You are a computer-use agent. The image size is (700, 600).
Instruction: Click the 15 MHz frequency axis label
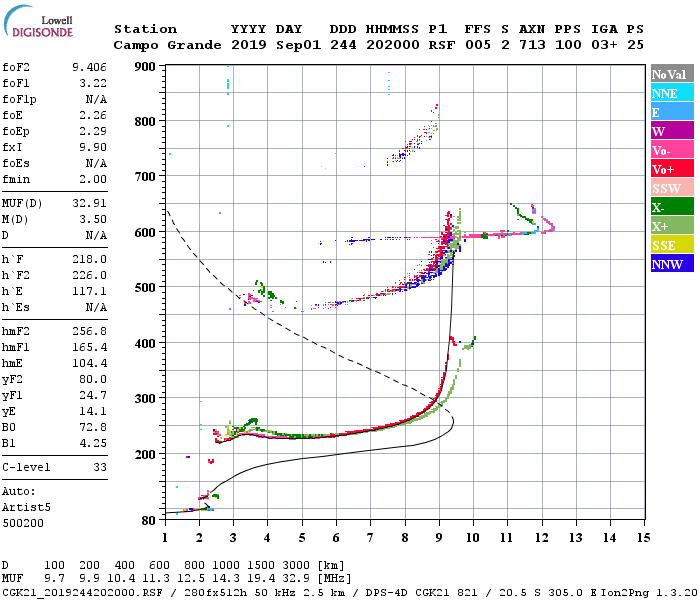pyautogui.click(x=644, y=538)
